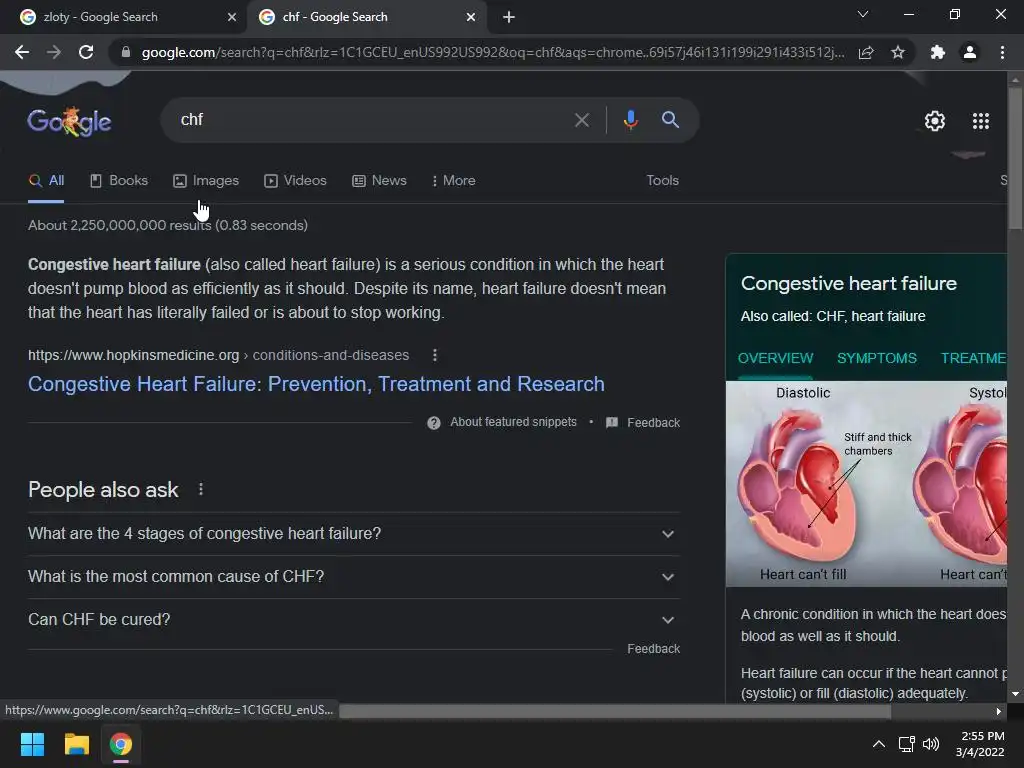Select the All results tab
Viewport: 1024px width, 768px height.
[46, 181]
